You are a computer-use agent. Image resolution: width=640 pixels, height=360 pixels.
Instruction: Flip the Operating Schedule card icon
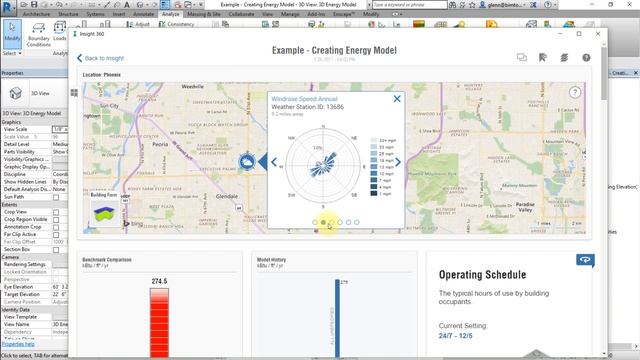(x=585, y=260)
